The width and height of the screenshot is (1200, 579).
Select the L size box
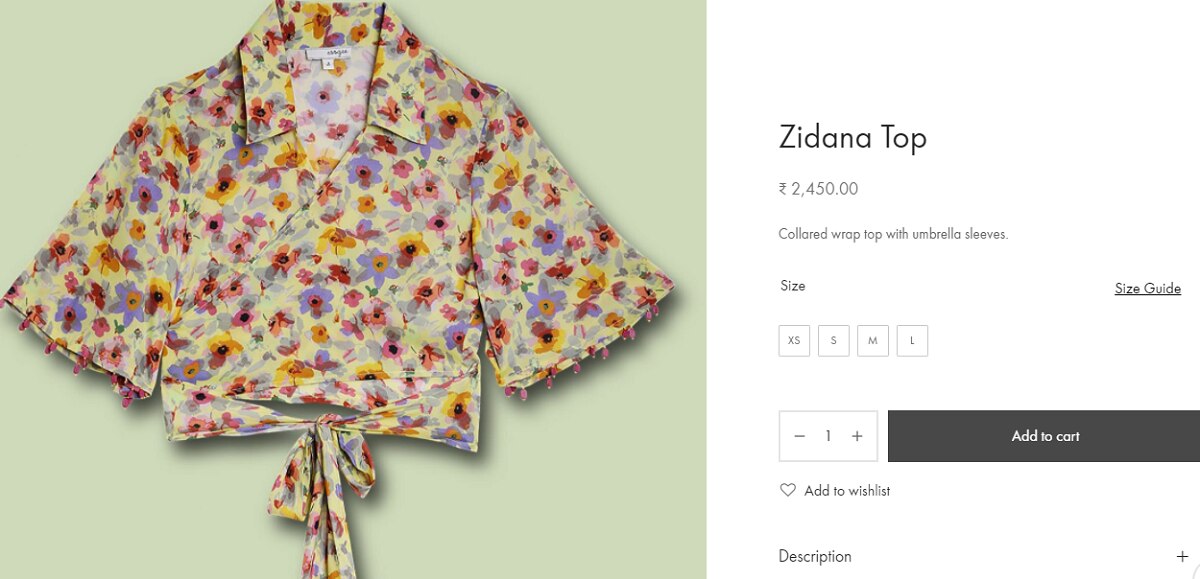(x=912, y=341)
